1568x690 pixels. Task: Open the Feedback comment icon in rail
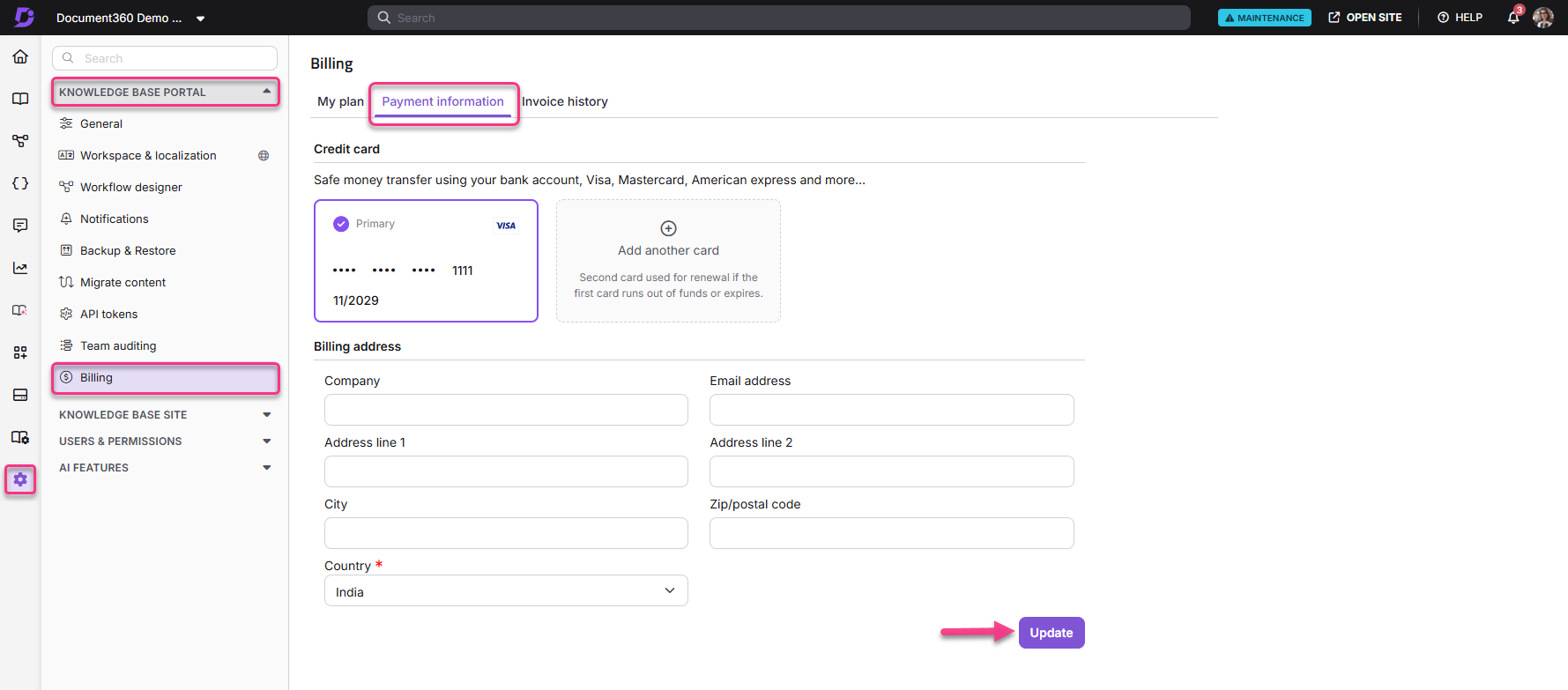(x=20, y=226)
